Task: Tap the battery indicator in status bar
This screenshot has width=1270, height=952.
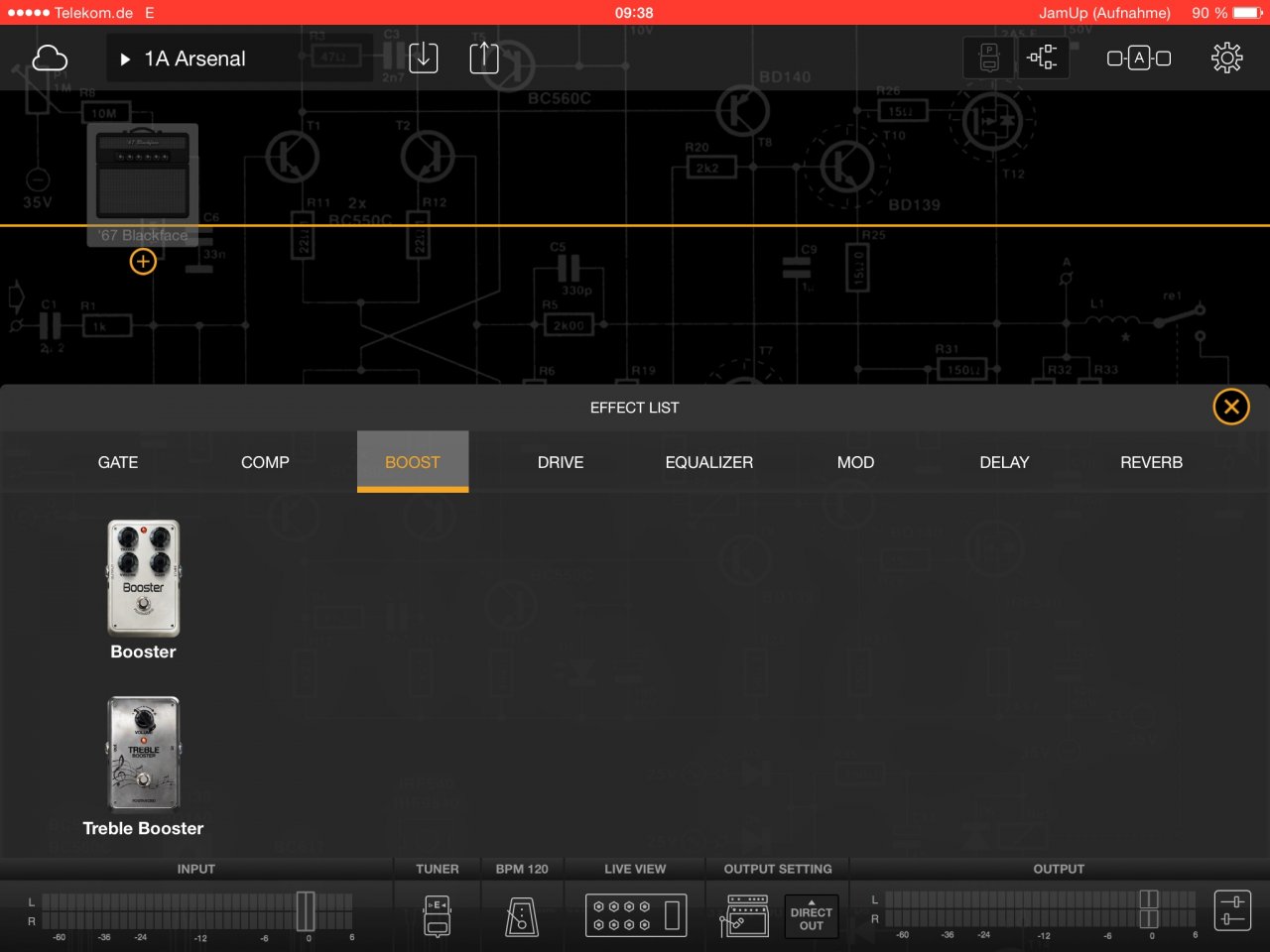Action: pos(1248,13)
